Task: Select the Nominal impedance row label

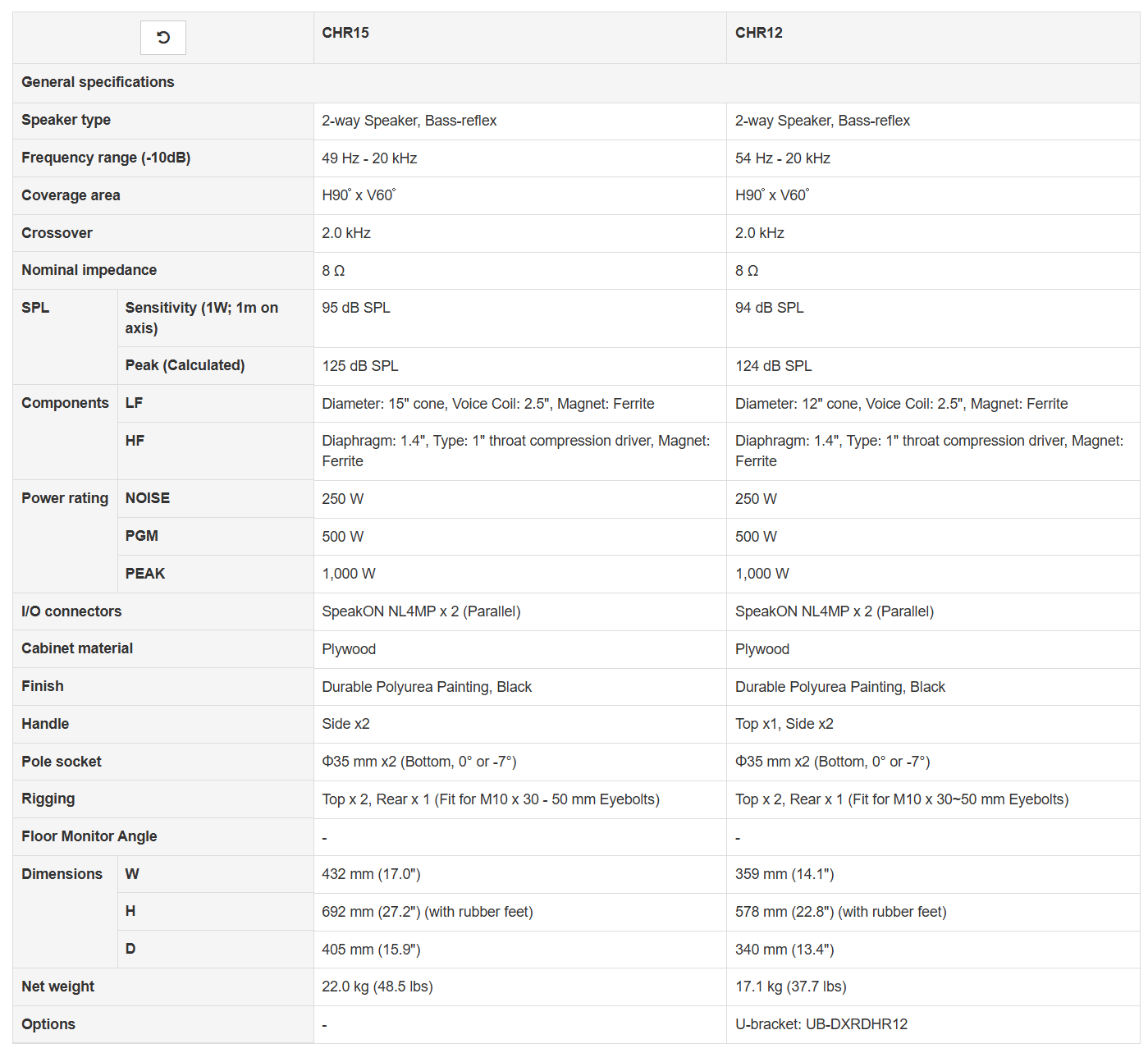Action: pyautogui.click(x=89, y=270)
